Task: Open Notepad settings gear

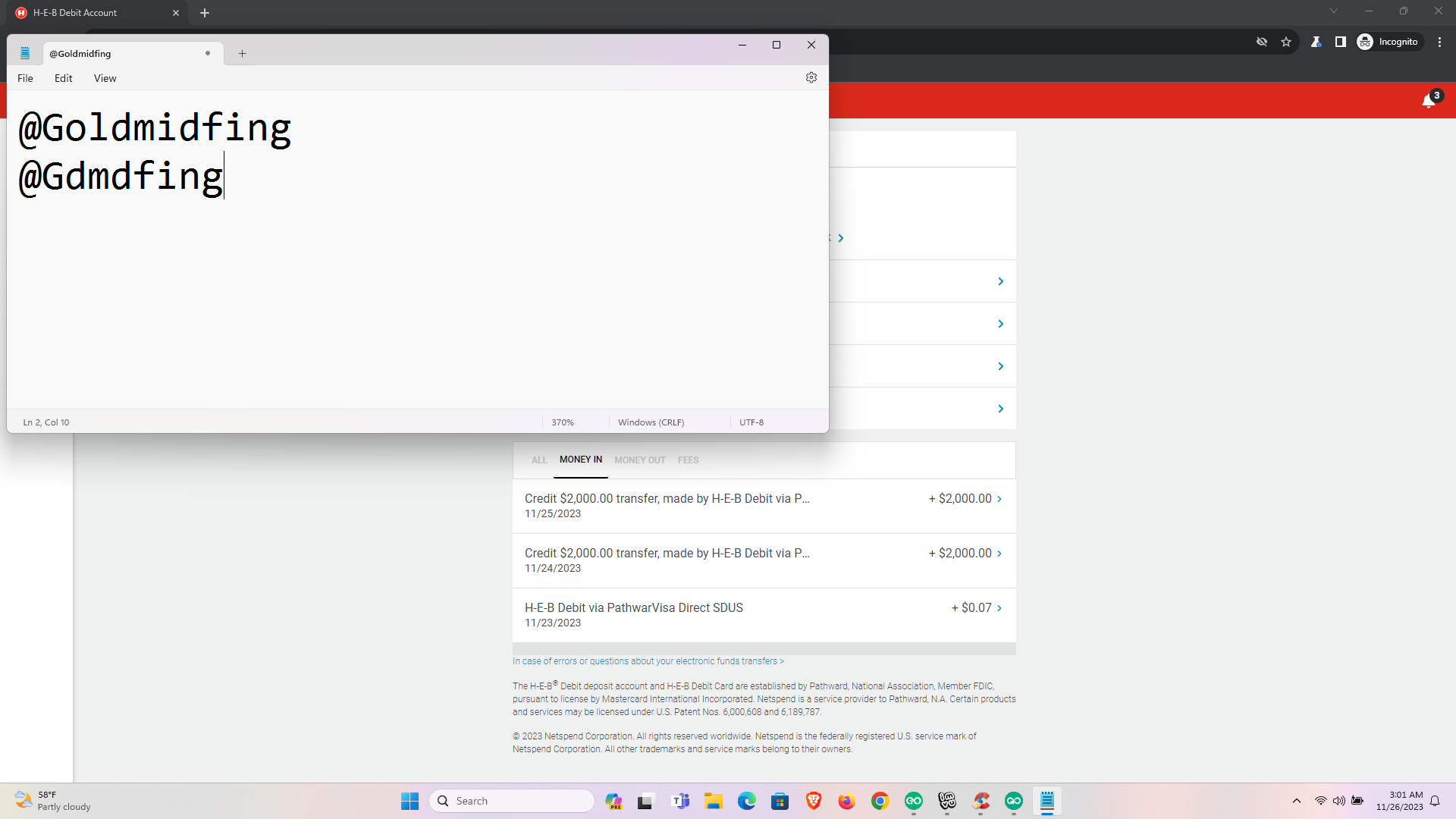Action: (x=811, y=77)
